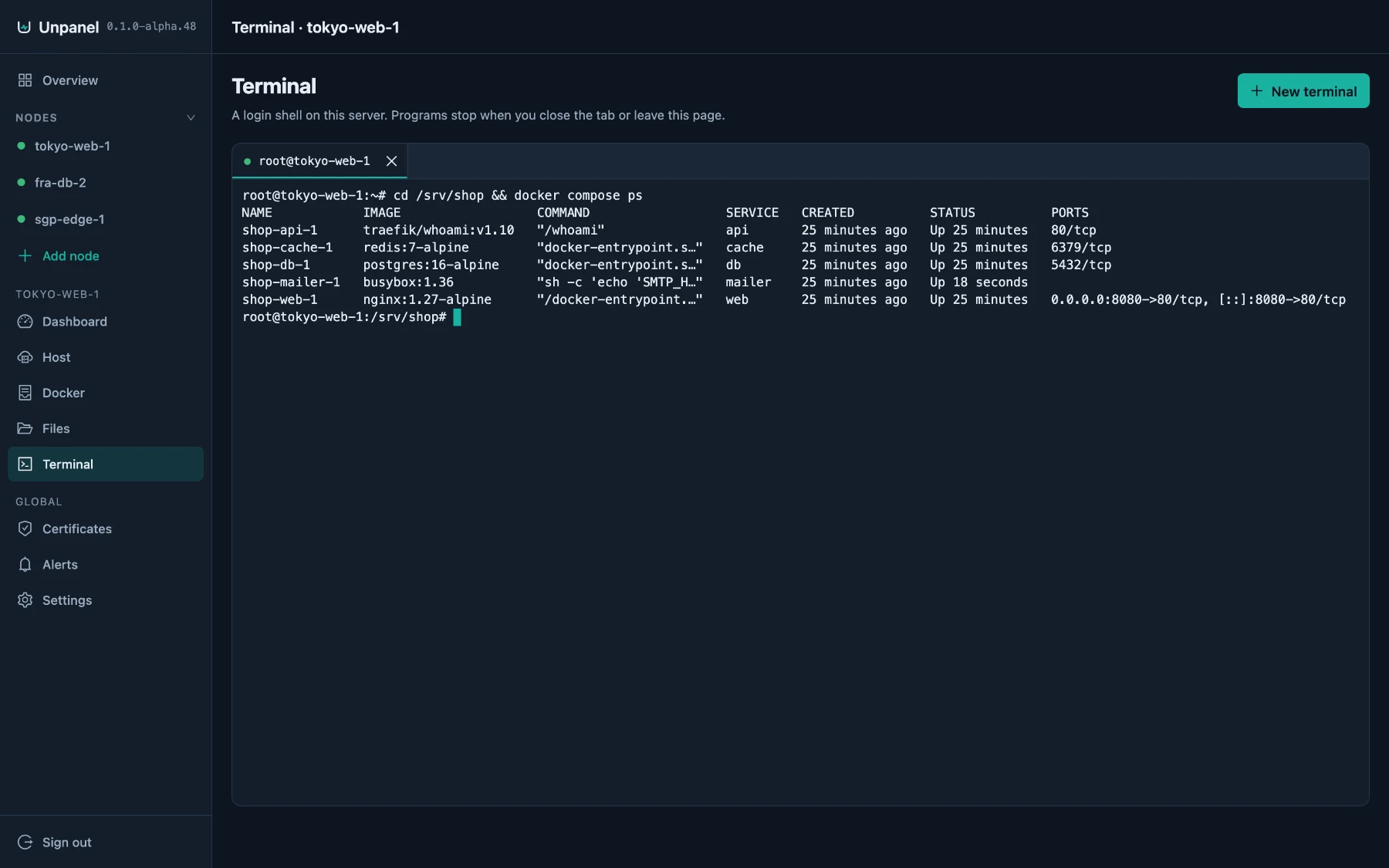This screenshot has width=1389, height=868.
Task: Click the Terminal page heading
Action: tap(274, 86)
